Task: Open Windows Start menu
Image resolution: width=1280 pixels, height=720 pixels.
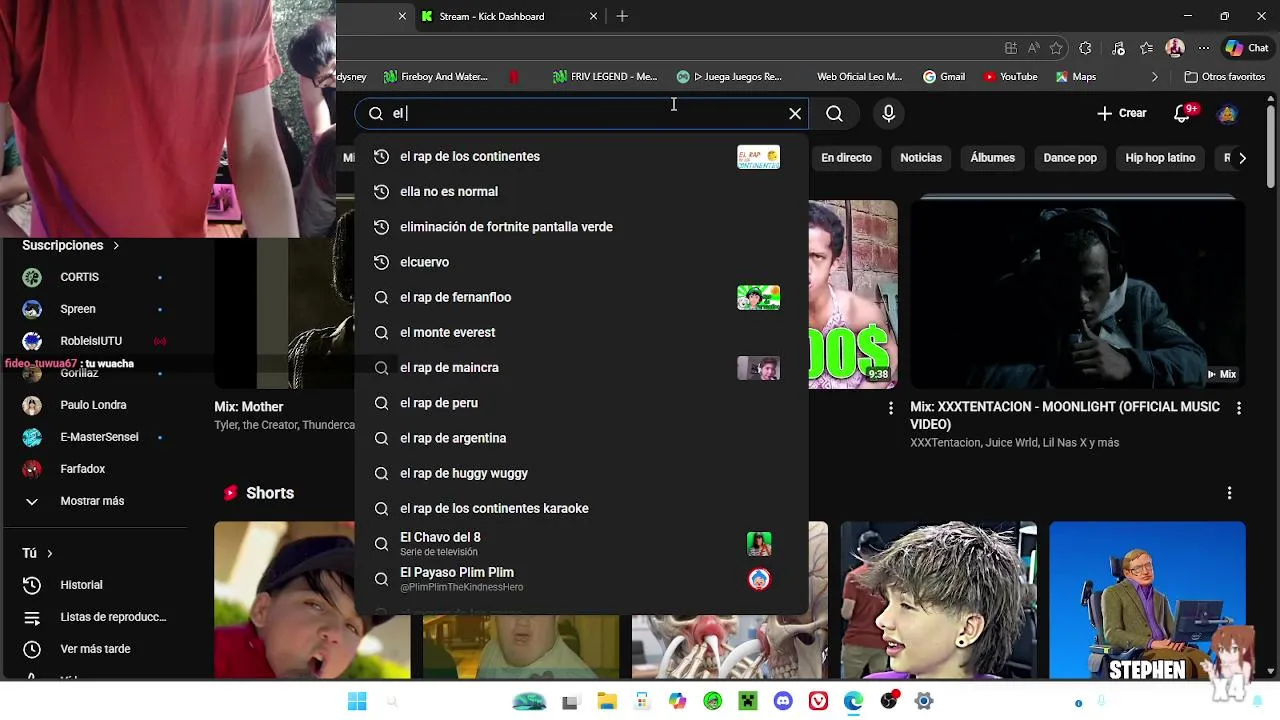Action: [357, 702]
